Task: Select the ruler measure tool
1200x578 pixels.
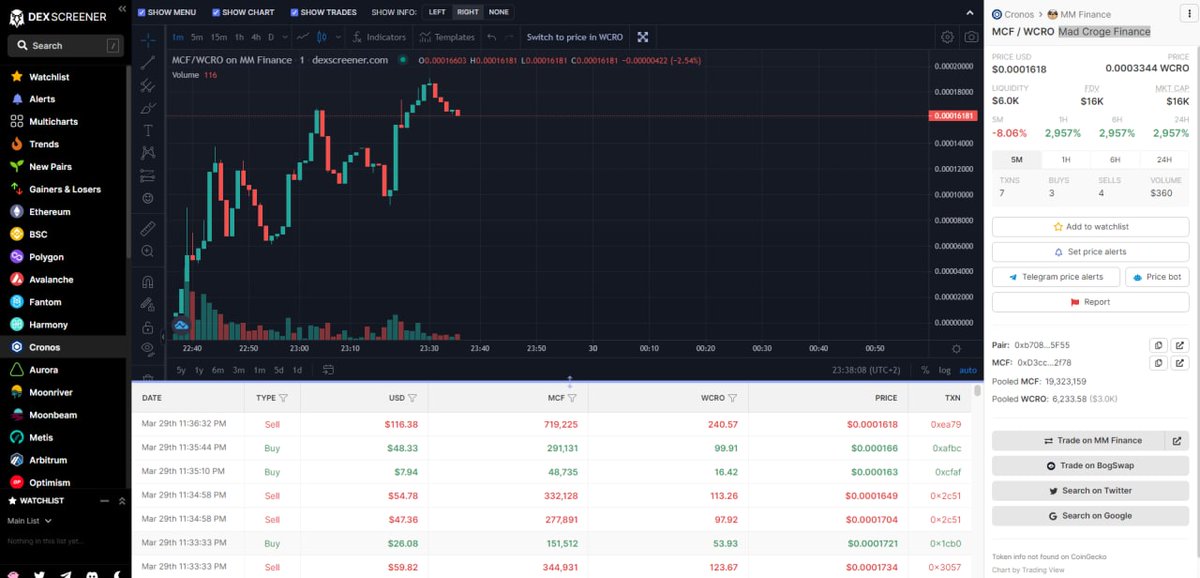Action: (148, 229)
